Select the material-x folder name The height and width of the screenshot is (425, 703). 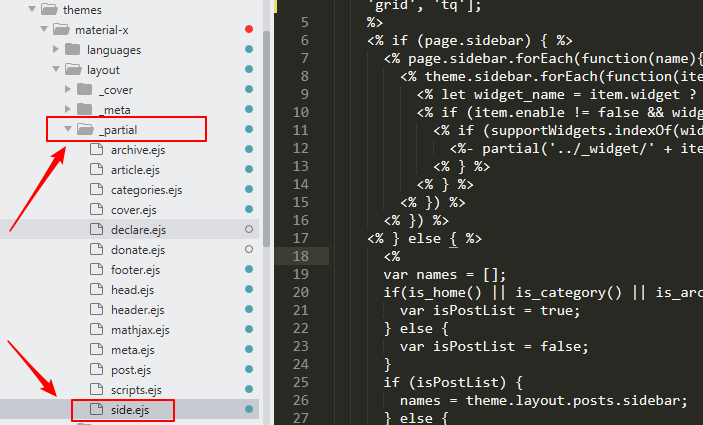(102, 30)
